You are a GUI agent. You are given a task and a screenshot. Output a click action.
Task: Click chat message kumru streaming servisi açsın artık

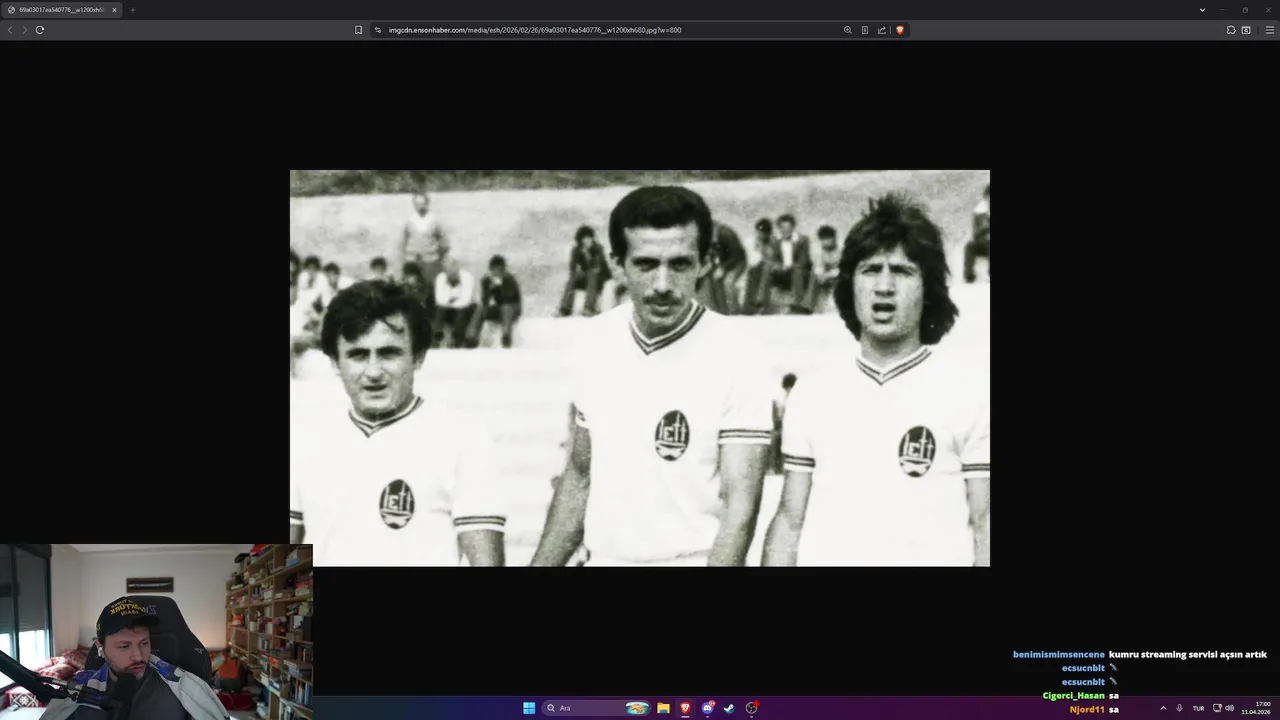point(1188,655)
